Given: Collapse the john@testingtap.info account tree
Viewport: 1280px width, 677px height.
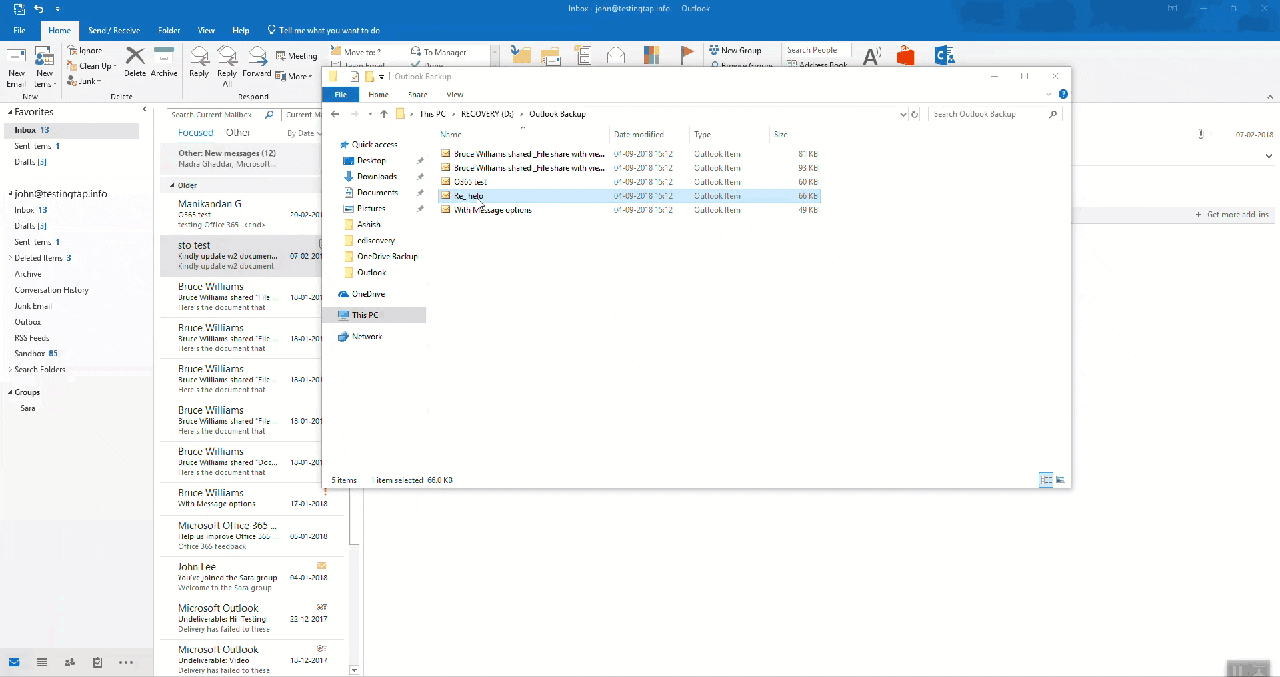Looking at the screenshot, I should point(9,194).
